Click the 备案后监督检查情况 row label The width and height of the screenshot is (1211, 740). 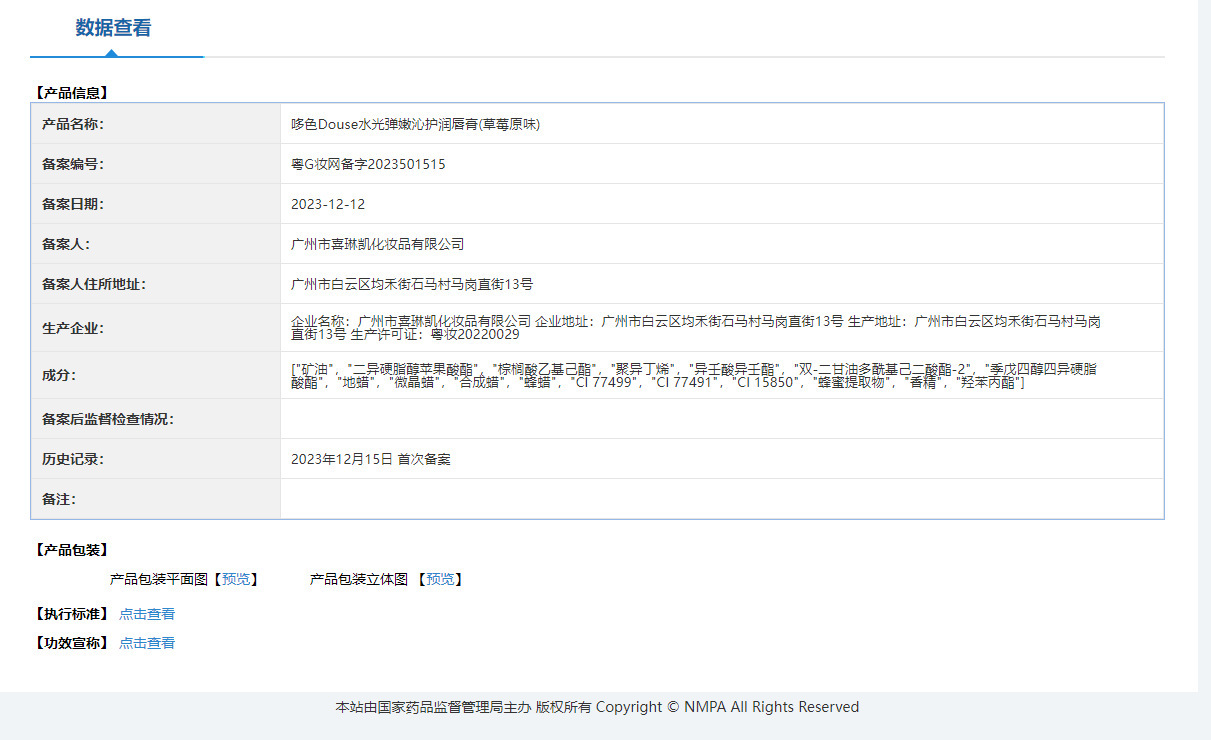click(x=107, y=419)
